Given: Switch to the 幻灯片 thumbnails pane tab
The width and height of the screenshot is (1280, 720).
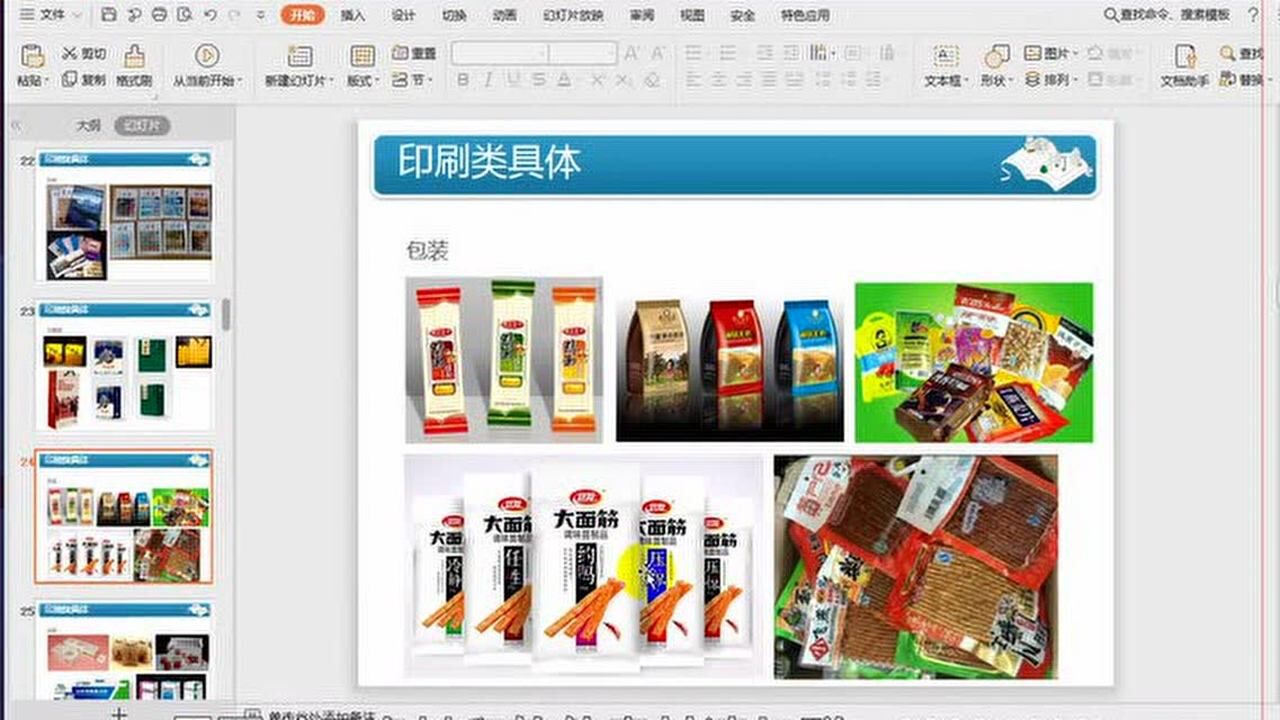Looking at the screenshot, I should pyautogui.click(x=142, y=125).
